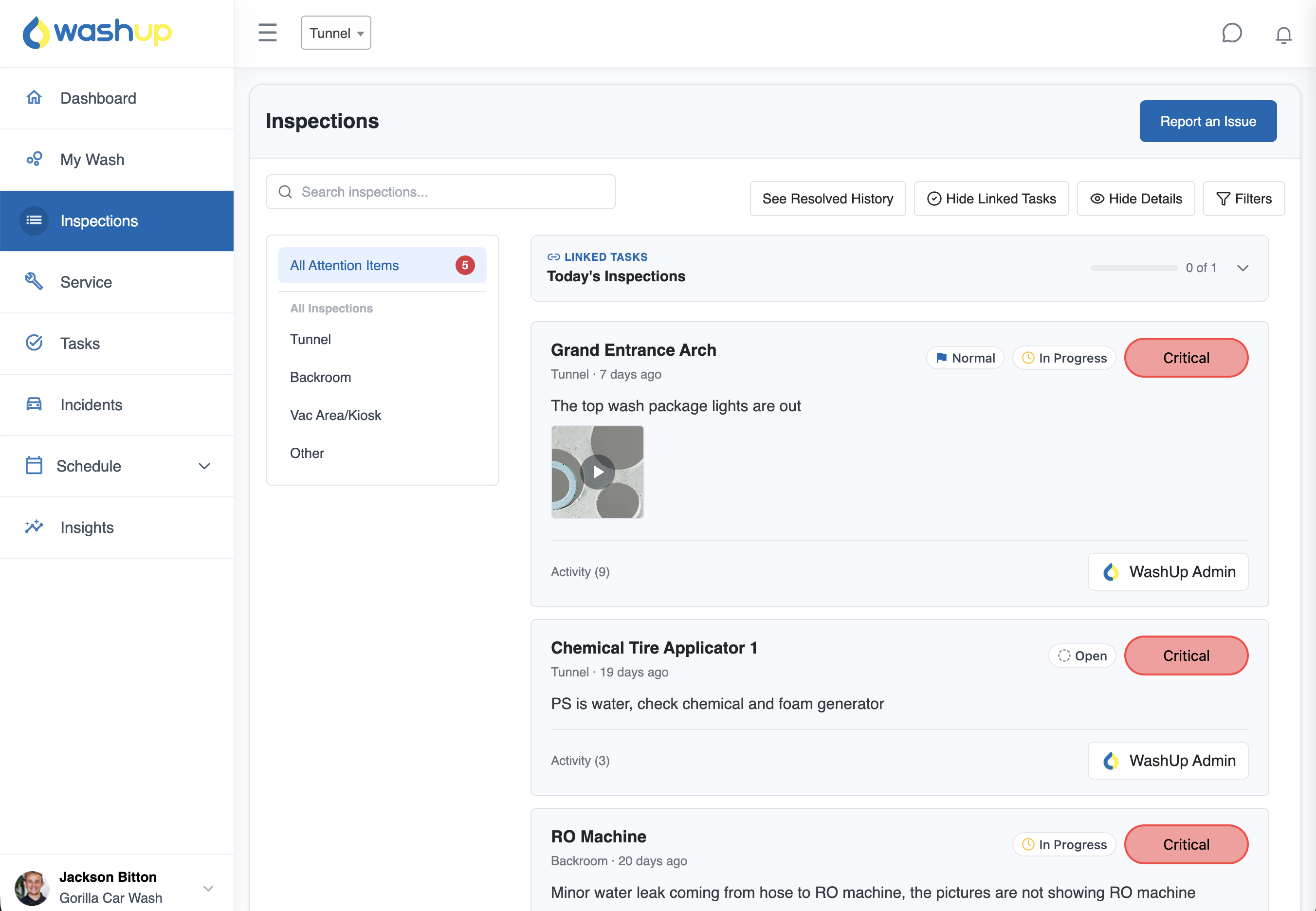Open WashUp Admin assignee on Chemical Tire Applicator 1
The height and width of the screenshot is (911, 1316).
pyautogui.click(x=1168, y=761)
